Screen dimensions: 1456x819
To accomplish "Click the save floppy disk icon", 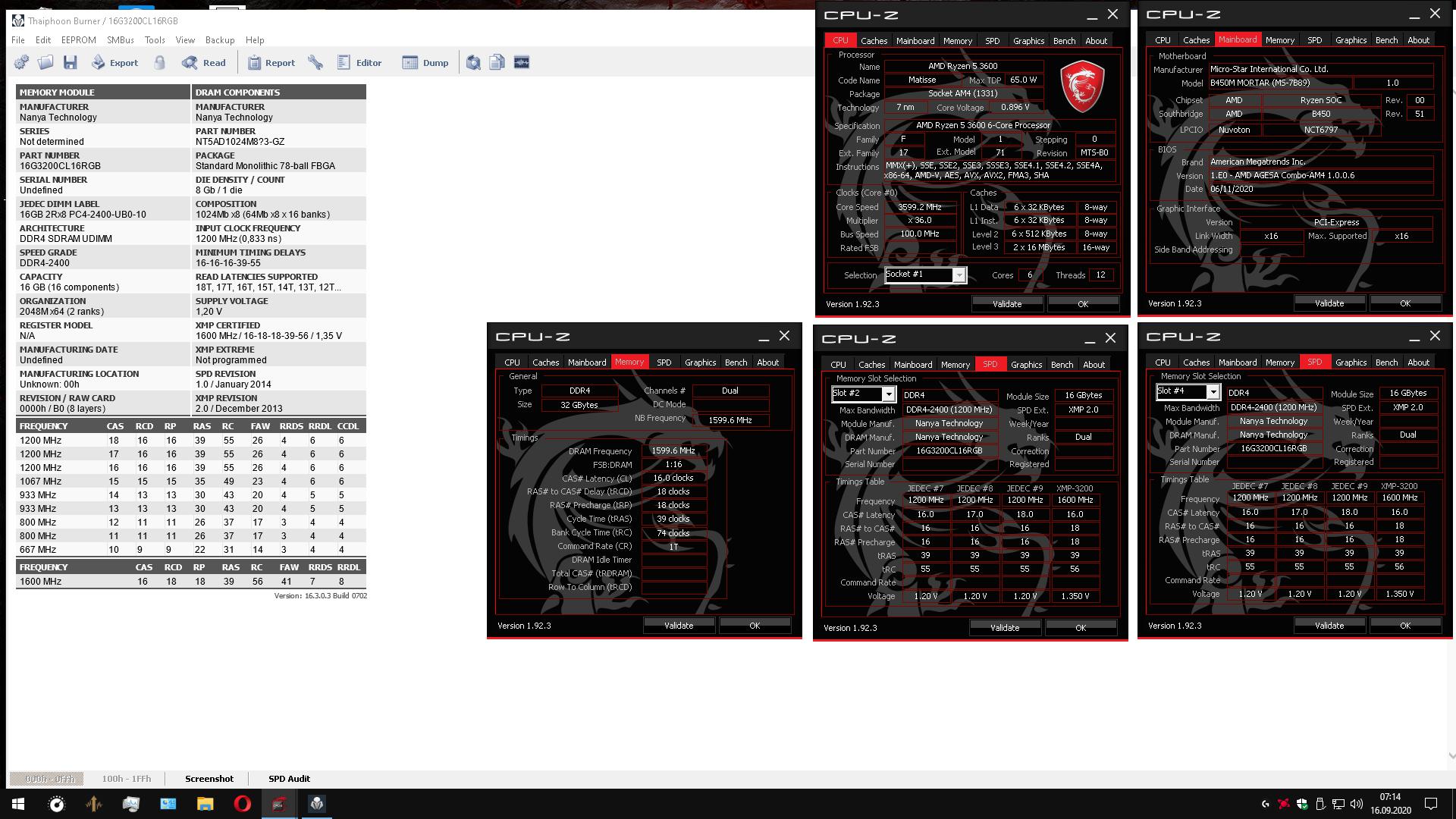I will (x=71, y=63).
